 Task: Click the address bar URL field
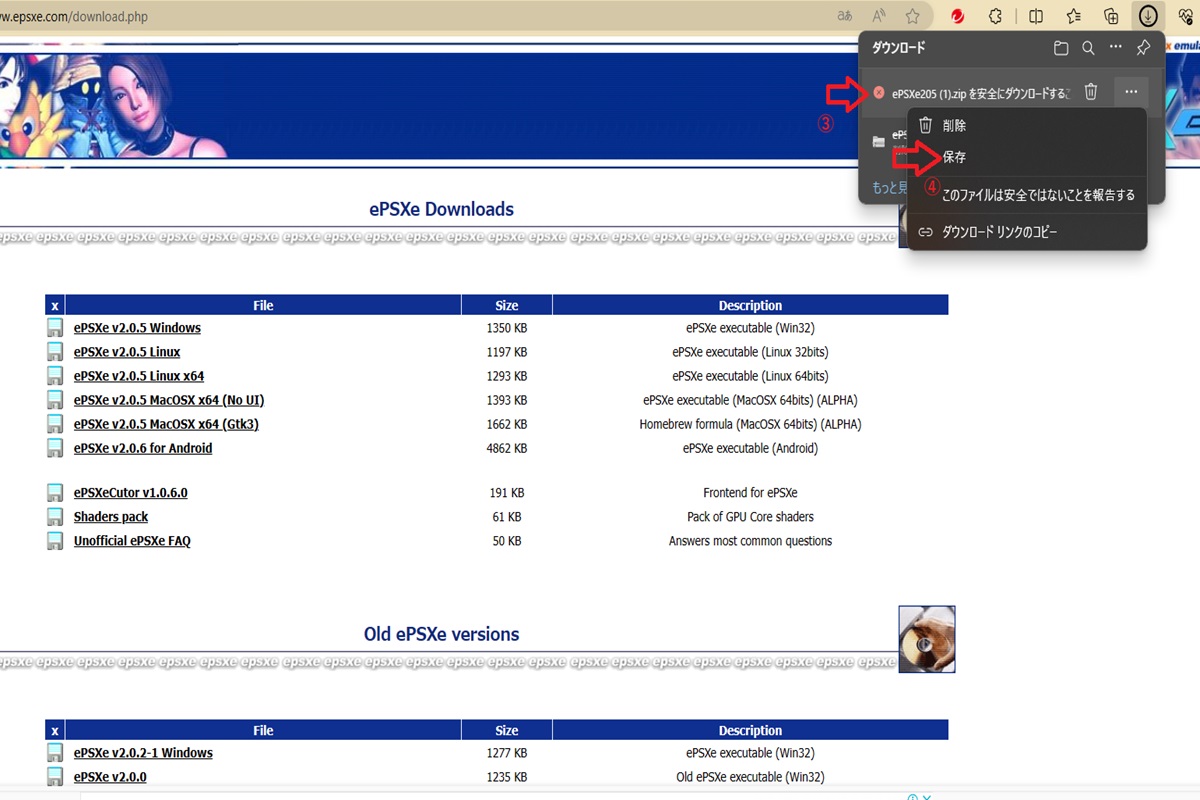tap(400, 16)
